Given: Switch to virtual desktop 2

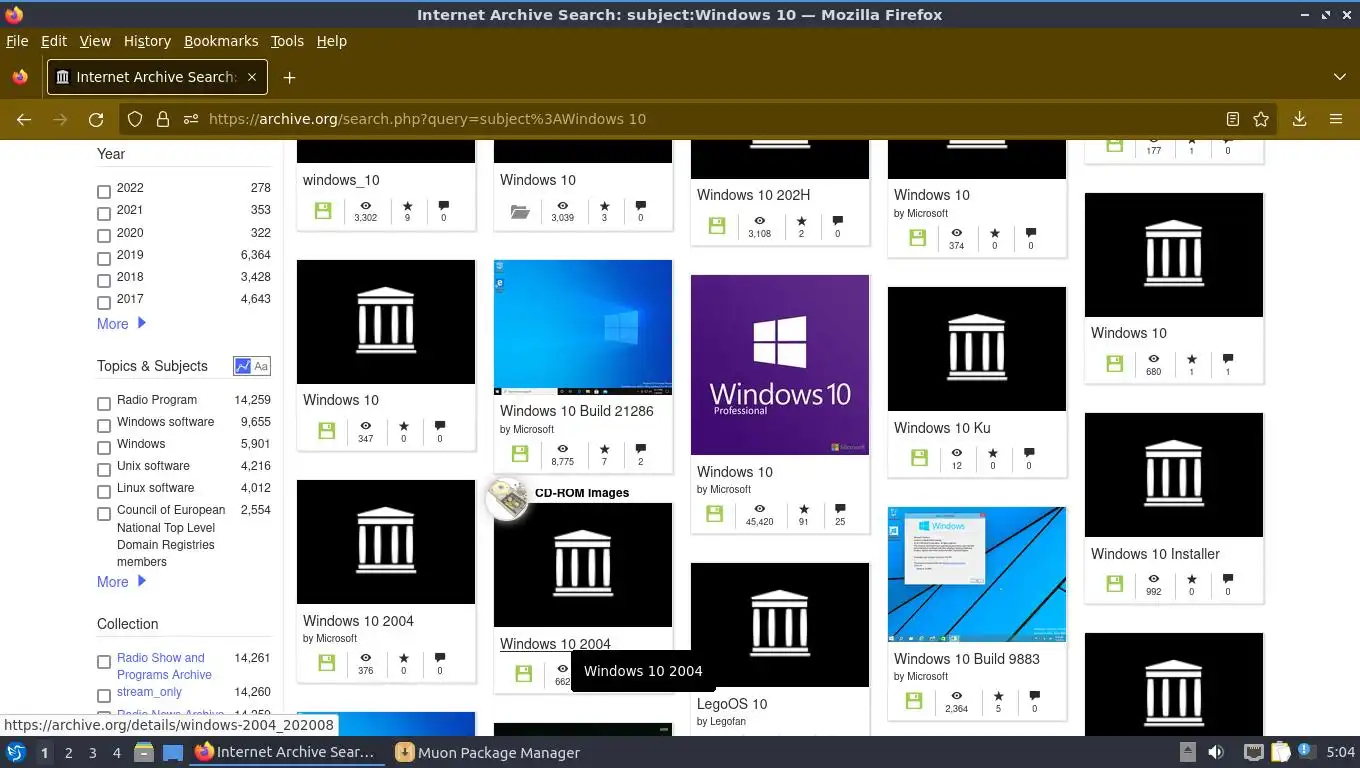Looking at the screenshot, I should [68, 753].
